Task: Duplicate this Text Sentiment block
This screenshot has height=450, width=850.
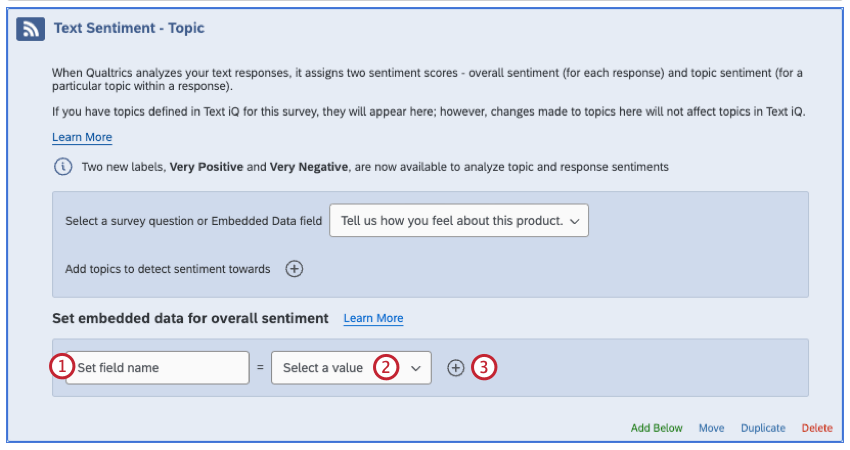Action: tap(762, 428)
